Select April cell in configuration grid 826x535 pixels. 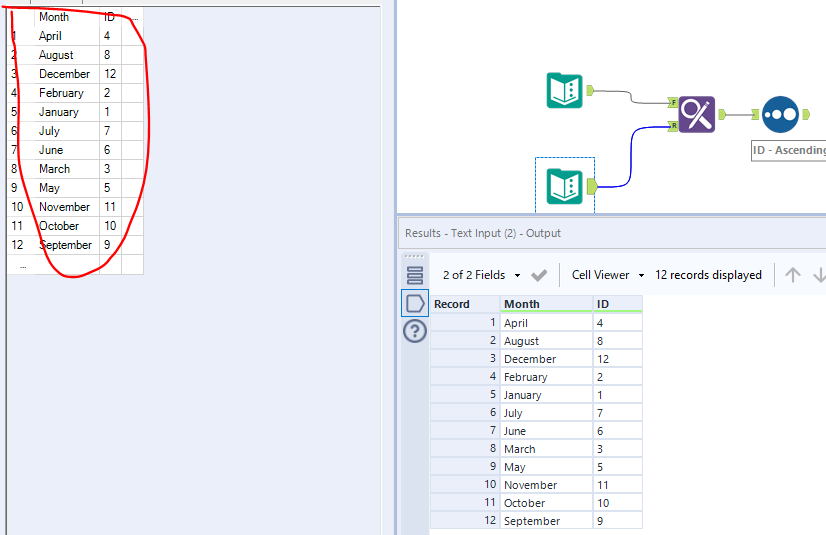click(x=67, y=36)
